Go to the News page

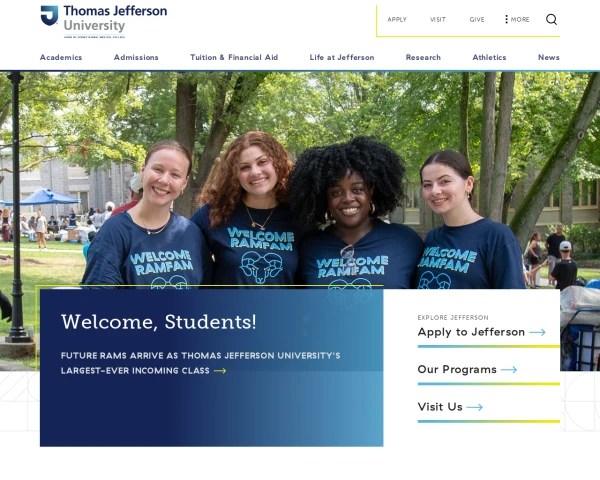coord(549,57)
